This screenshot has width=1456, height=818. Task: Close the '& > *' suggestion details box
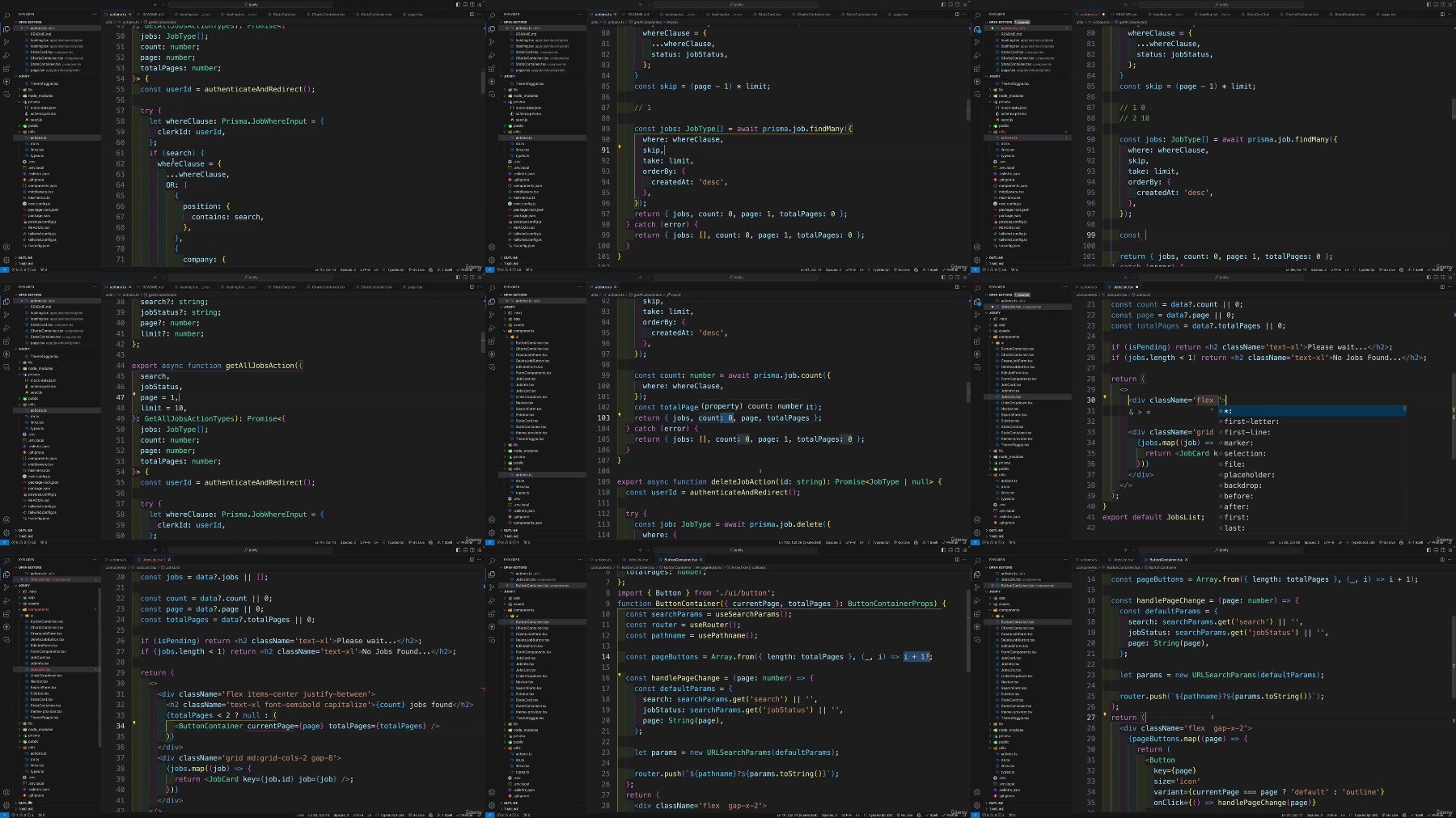(1212, 409)
